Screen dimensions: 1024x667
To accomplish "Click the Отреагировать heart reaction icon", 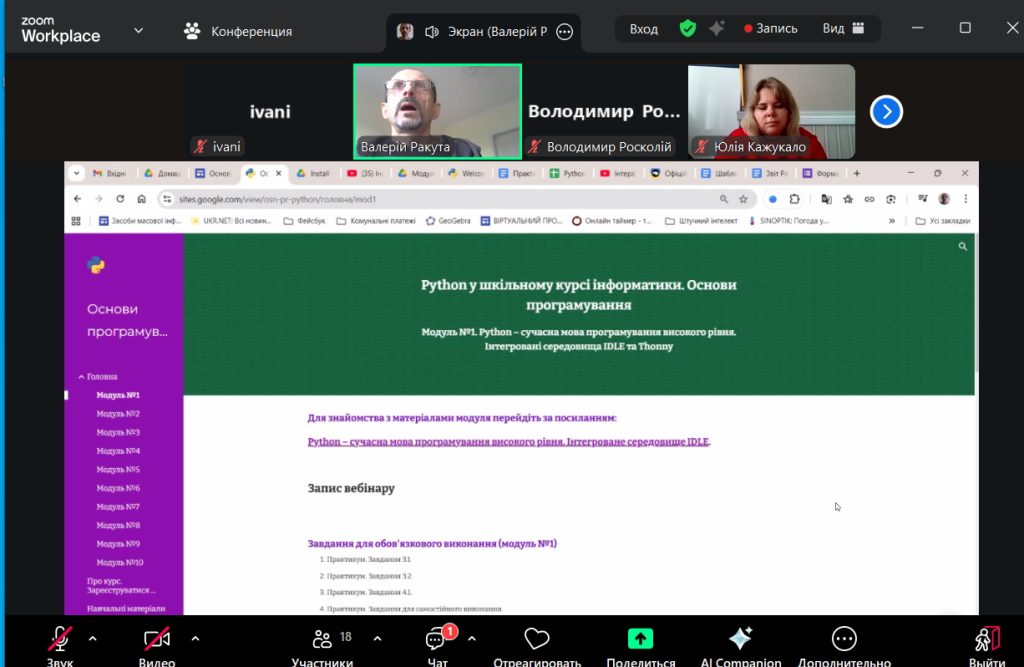I will point(537,640).
